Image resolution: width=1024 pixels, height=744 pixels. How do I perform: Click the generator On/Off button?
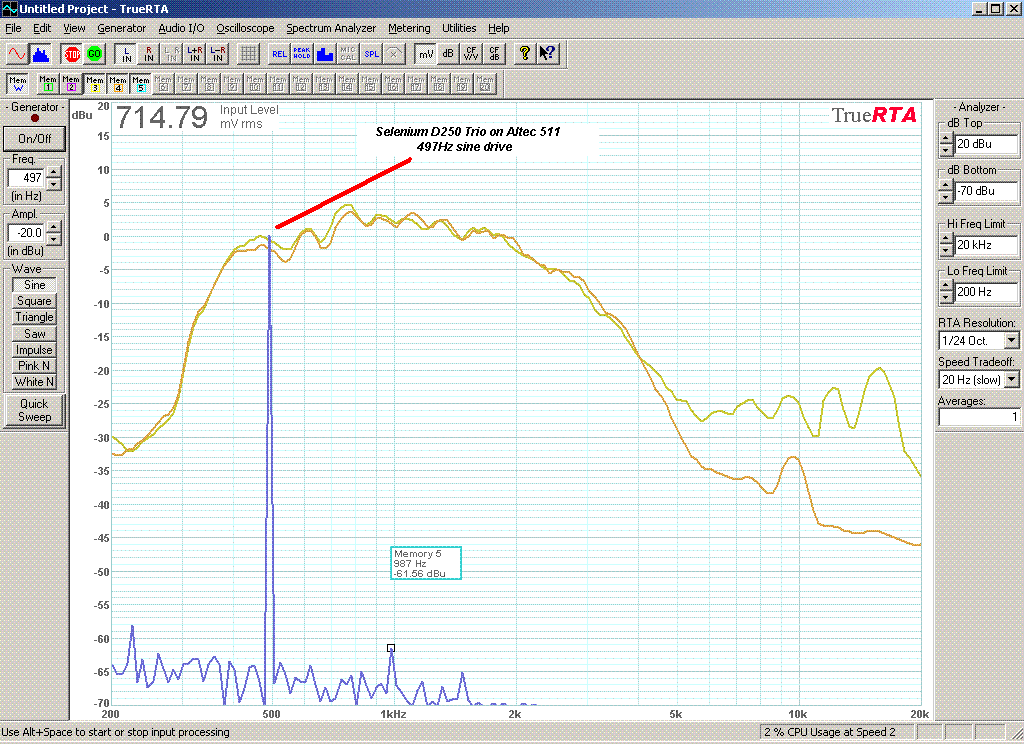click(x=35, y=138)
